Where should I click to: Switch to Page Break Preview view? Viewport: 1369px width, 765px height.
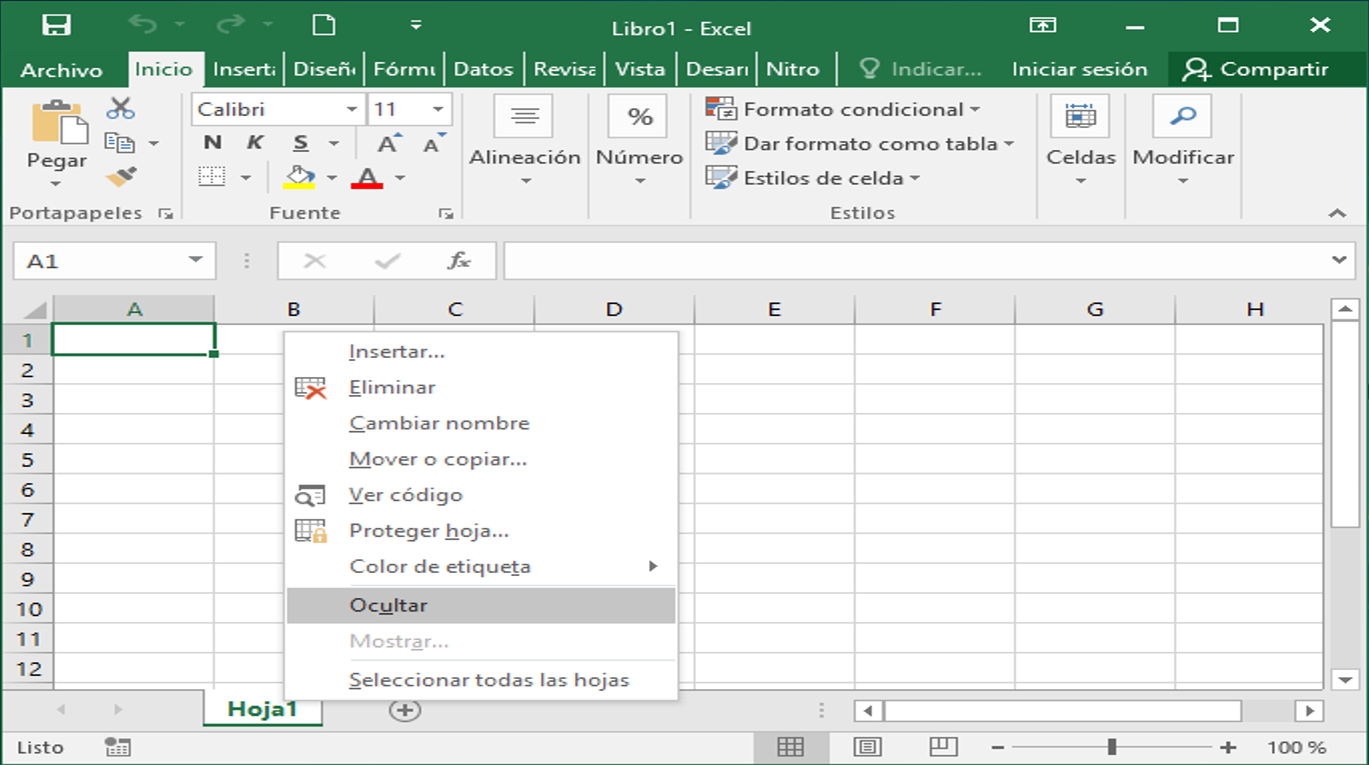point(943,747)
